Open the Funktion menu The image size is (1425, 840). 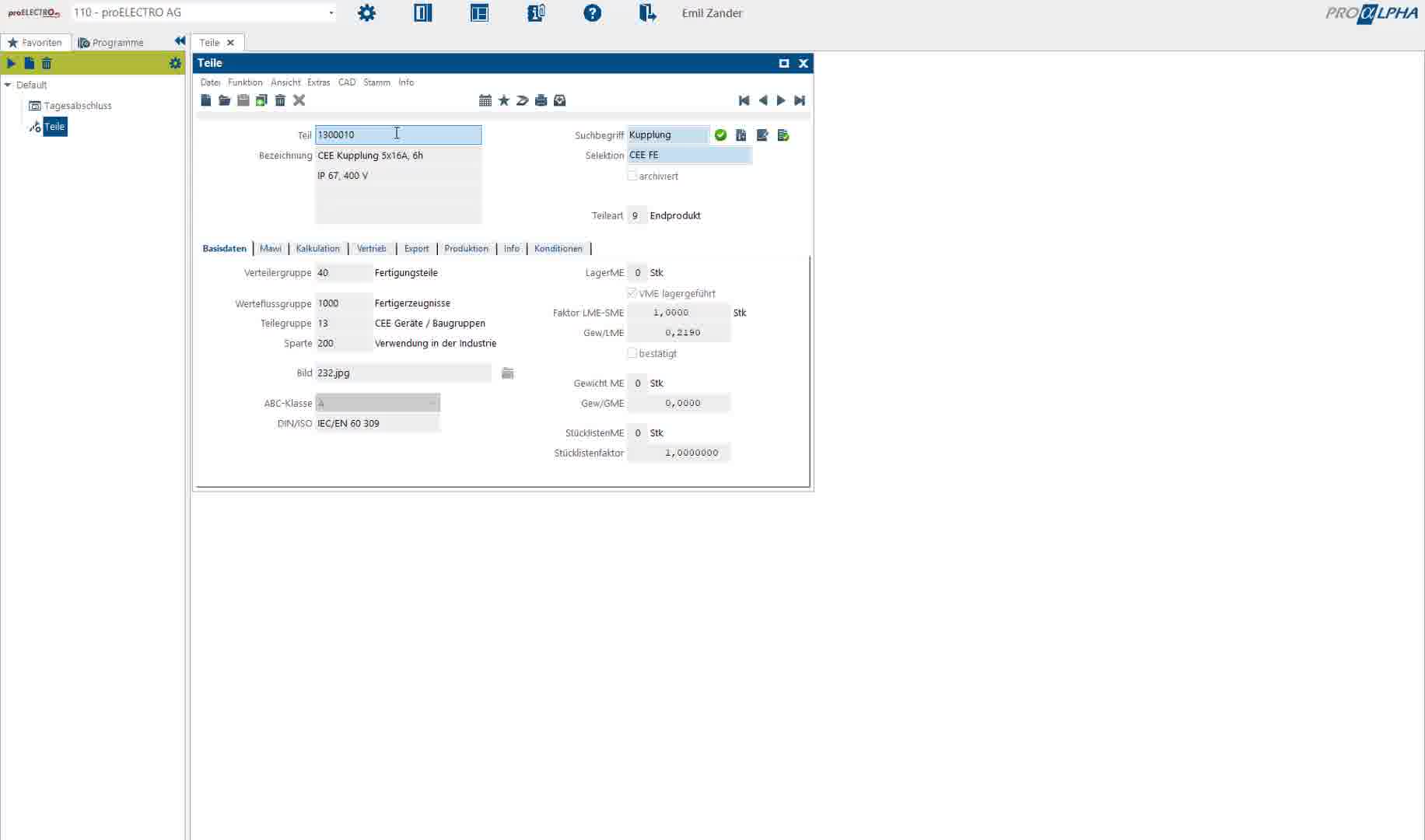(245, 82)
